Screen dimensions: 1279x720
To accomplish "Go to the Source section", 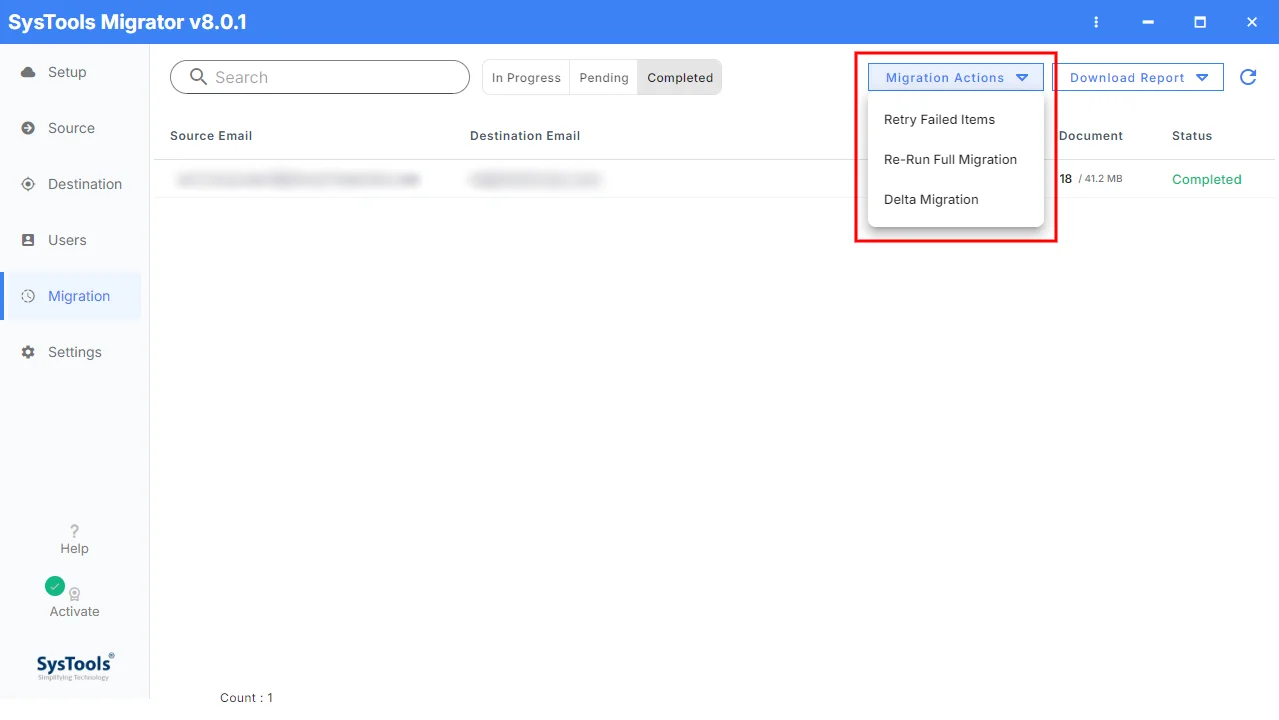I will 71,128.
